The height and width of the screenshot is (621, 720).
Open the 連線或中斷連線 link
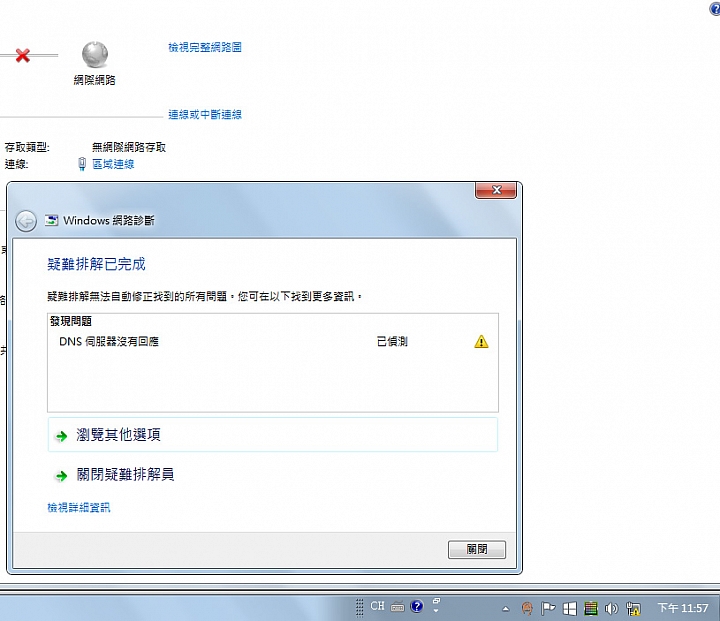(205, 114)
